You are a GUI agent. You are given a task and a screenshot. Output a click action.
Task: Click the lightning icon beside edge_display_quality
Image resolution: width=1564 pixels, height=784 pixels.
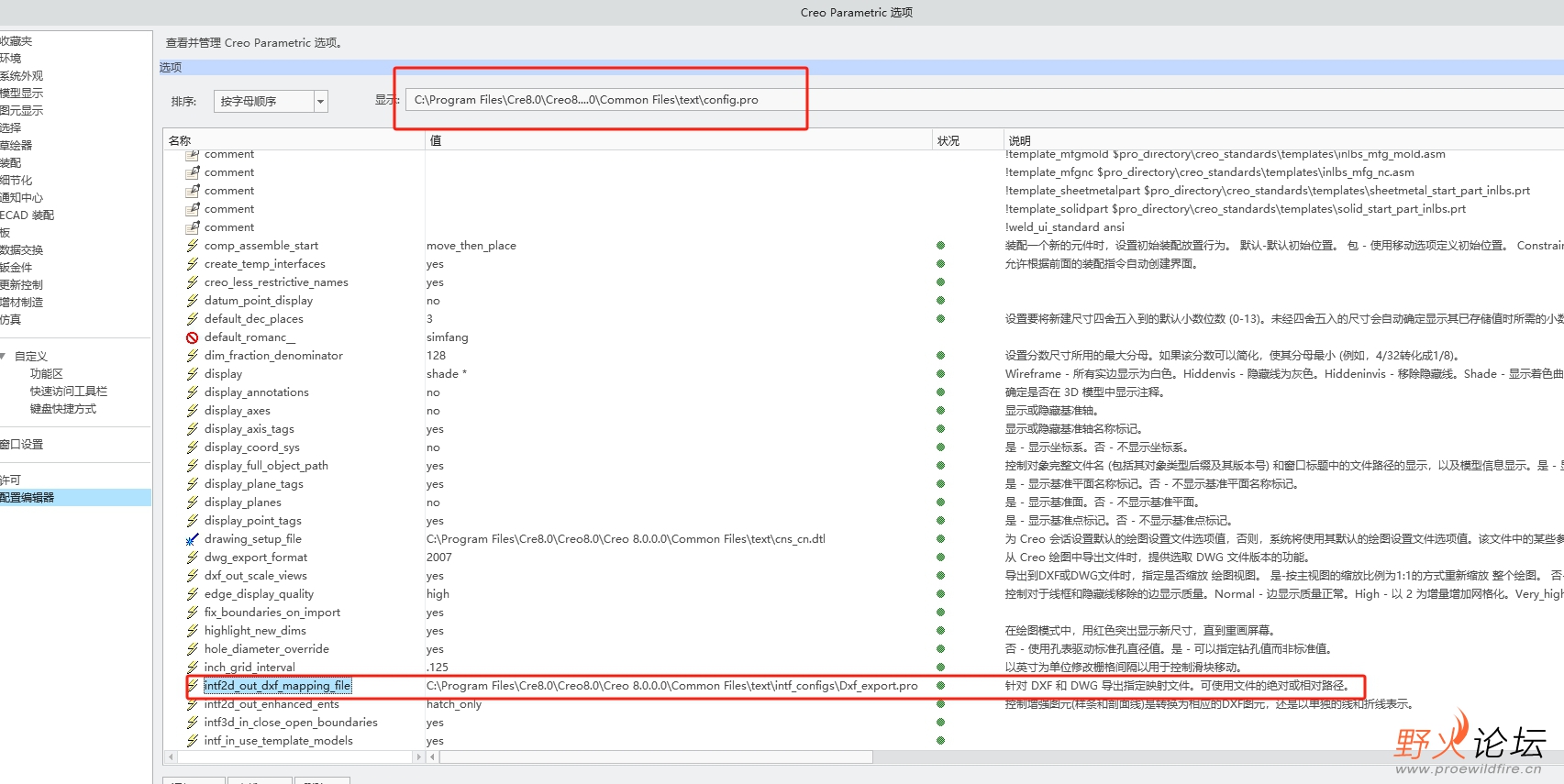(193, 594)
